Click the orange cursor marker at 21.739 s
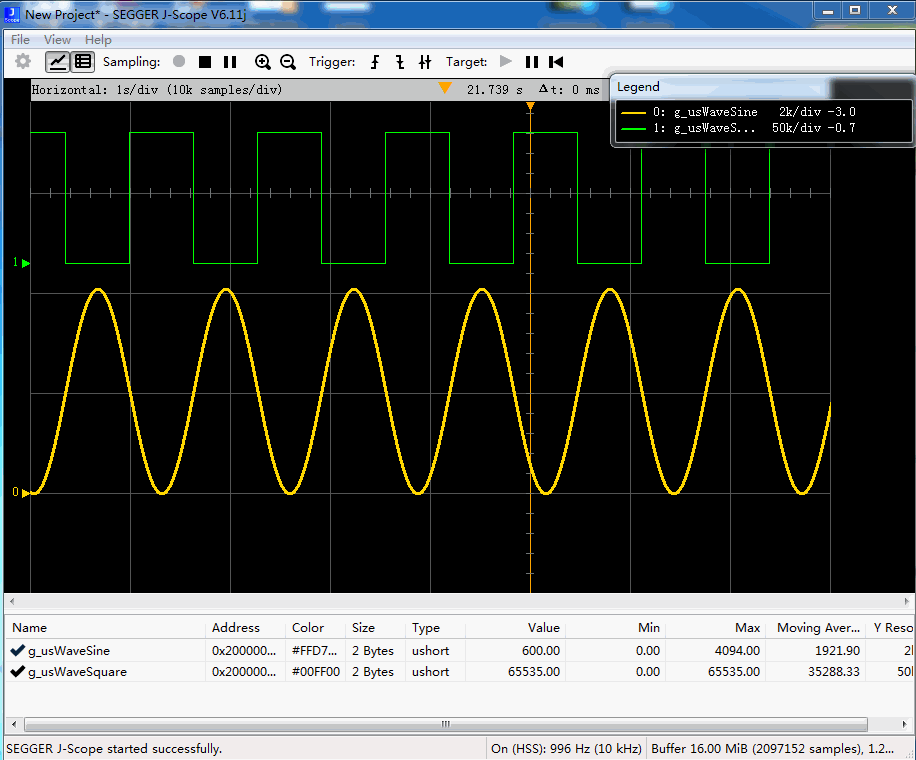The height and width of the screenshot is (760, 916). click(x=445, y=88)
